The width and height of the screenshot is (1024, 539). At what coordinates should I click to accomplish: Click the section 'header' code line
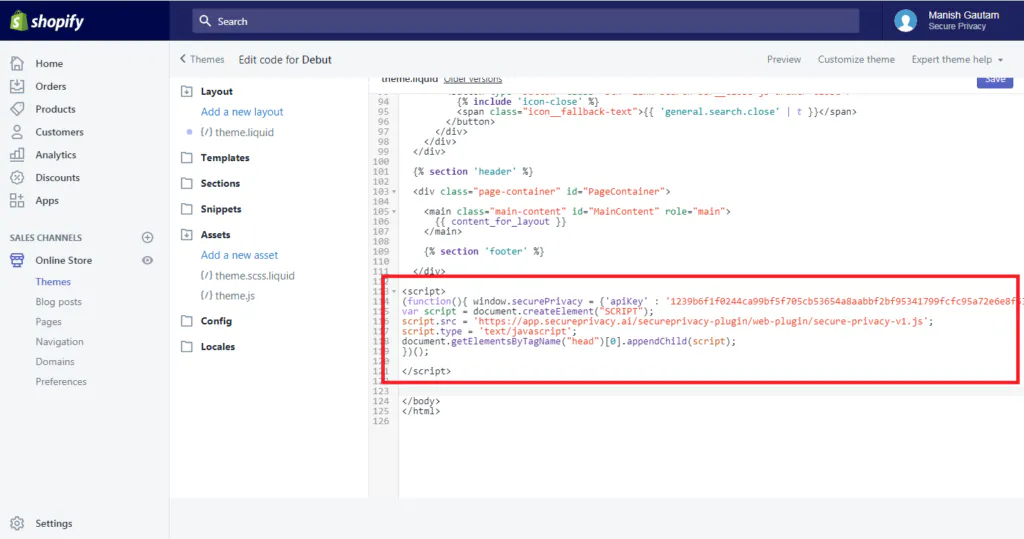click(473, 171)
